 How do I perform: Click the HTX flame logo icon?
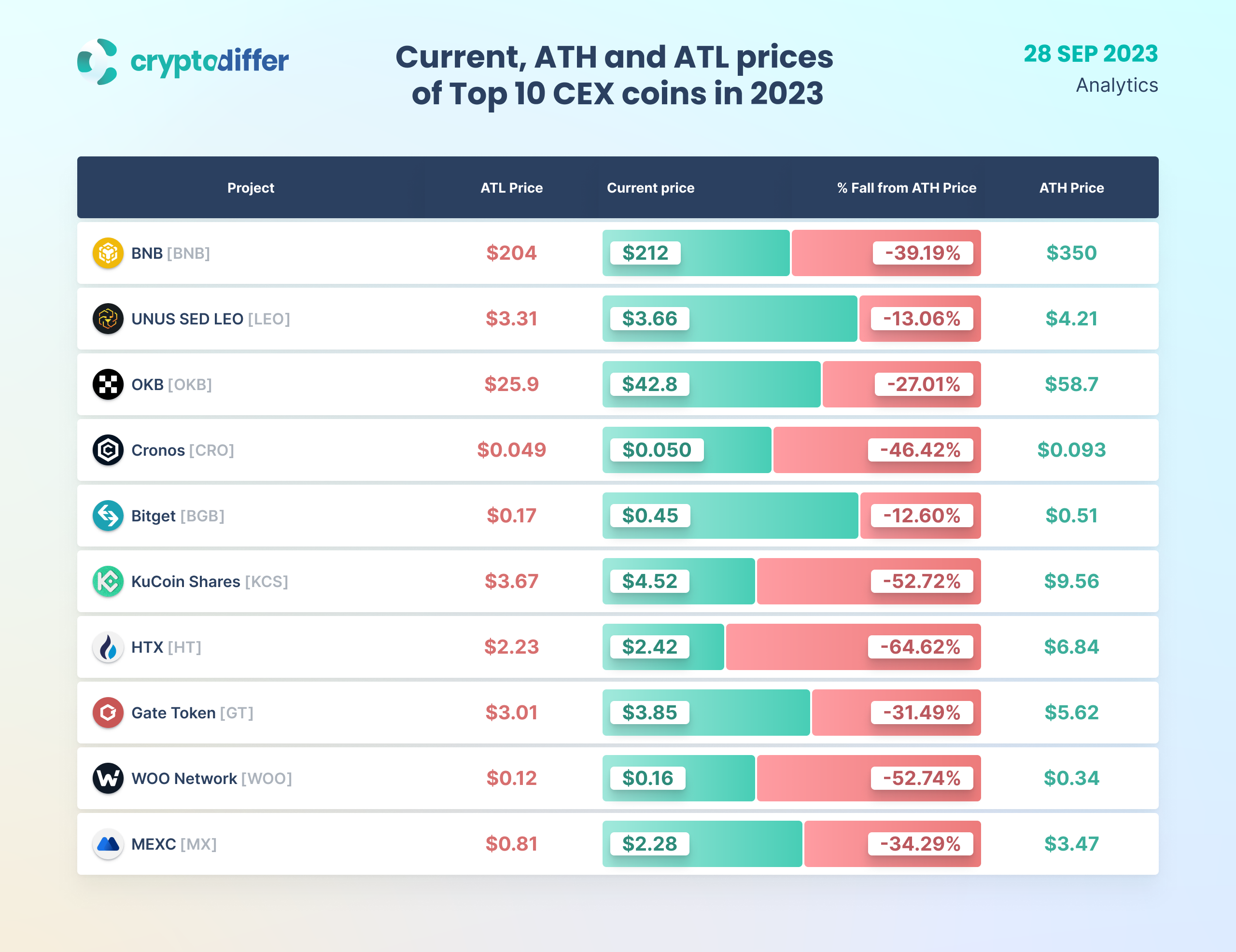108,647
